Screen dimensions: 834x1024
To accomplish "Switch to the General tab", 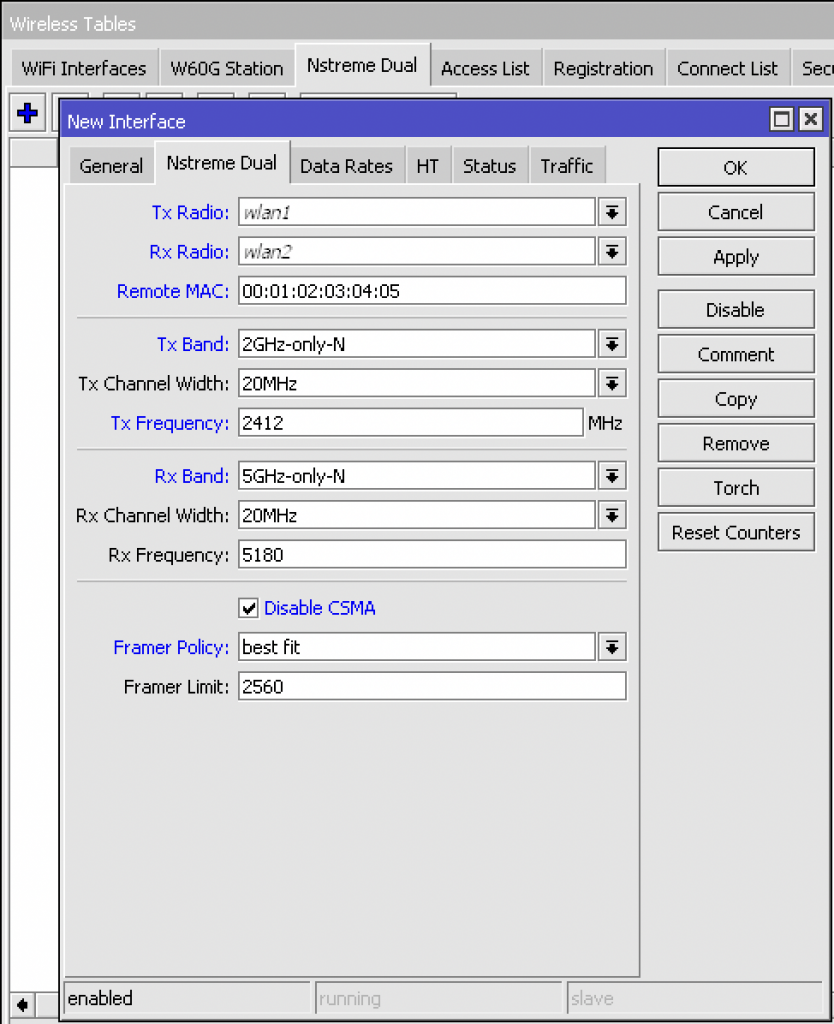I will (110, 166).
